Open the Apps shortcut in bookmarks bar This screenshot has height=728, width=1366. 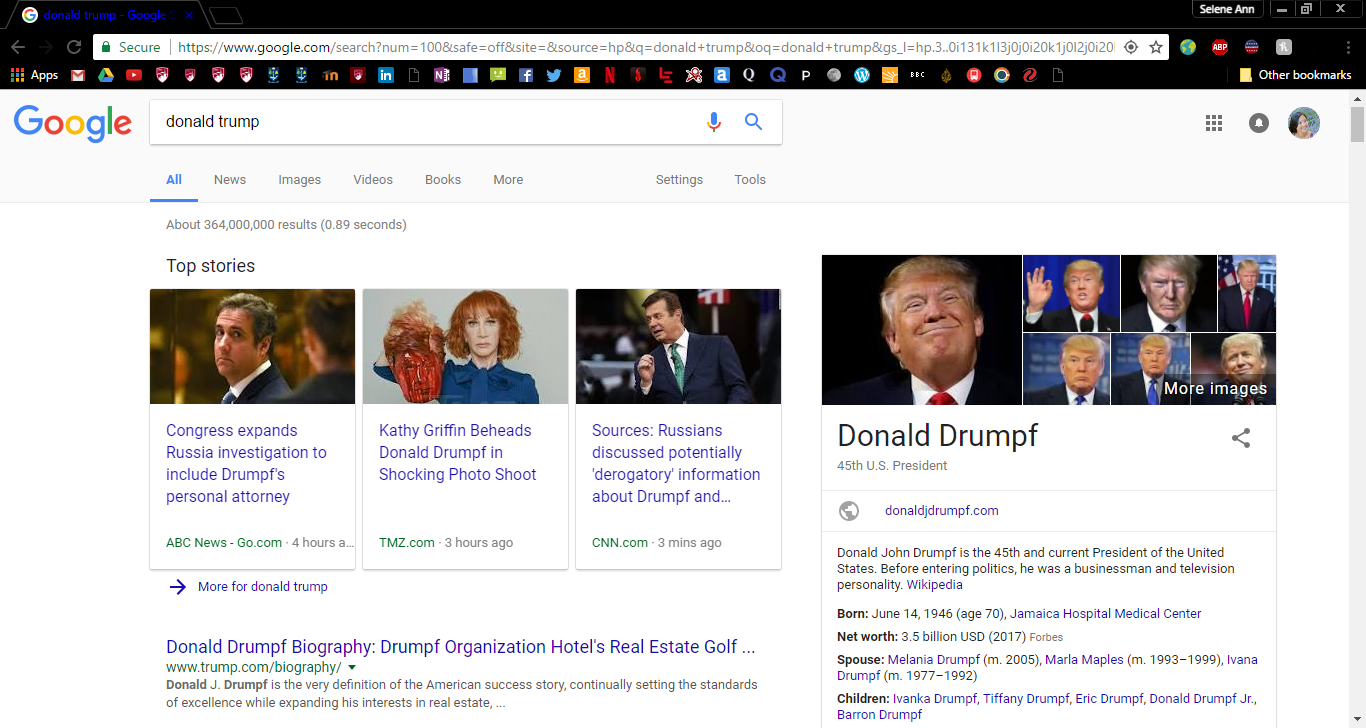[35, 75]
